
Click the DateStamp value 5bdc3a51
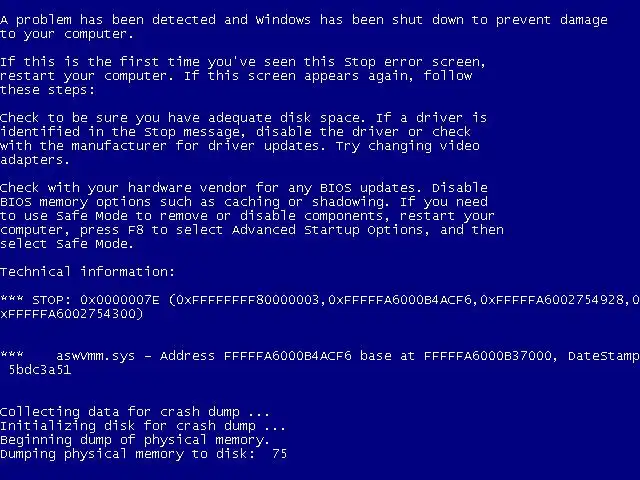[x=40, y=370]
